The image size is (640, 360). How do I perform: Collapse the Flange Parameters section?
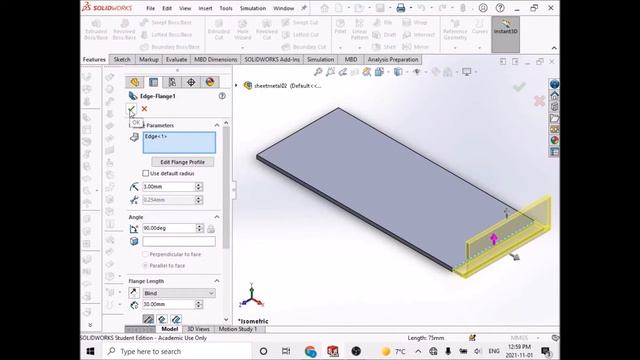[217, 125]
